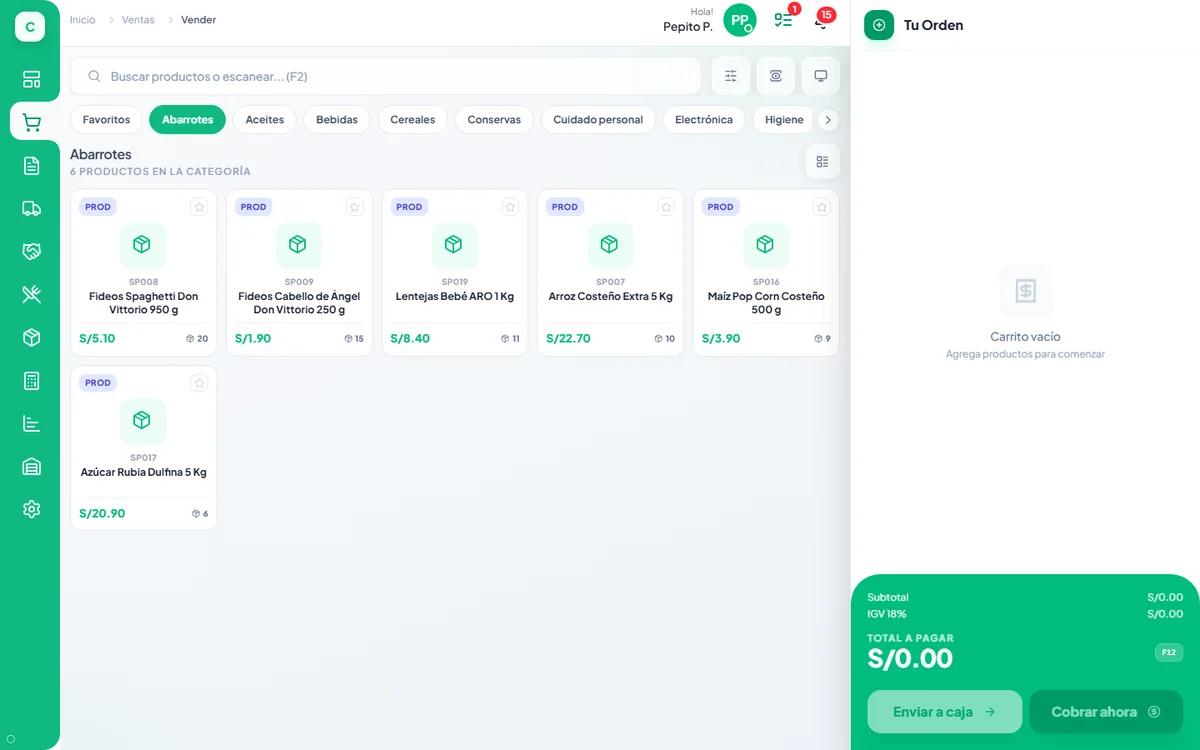Favorite Azúcar Rubia Dulfina 5 Kg star
Image resolution: width=1200 pixels, height=750 pixels.
(199, 383)
